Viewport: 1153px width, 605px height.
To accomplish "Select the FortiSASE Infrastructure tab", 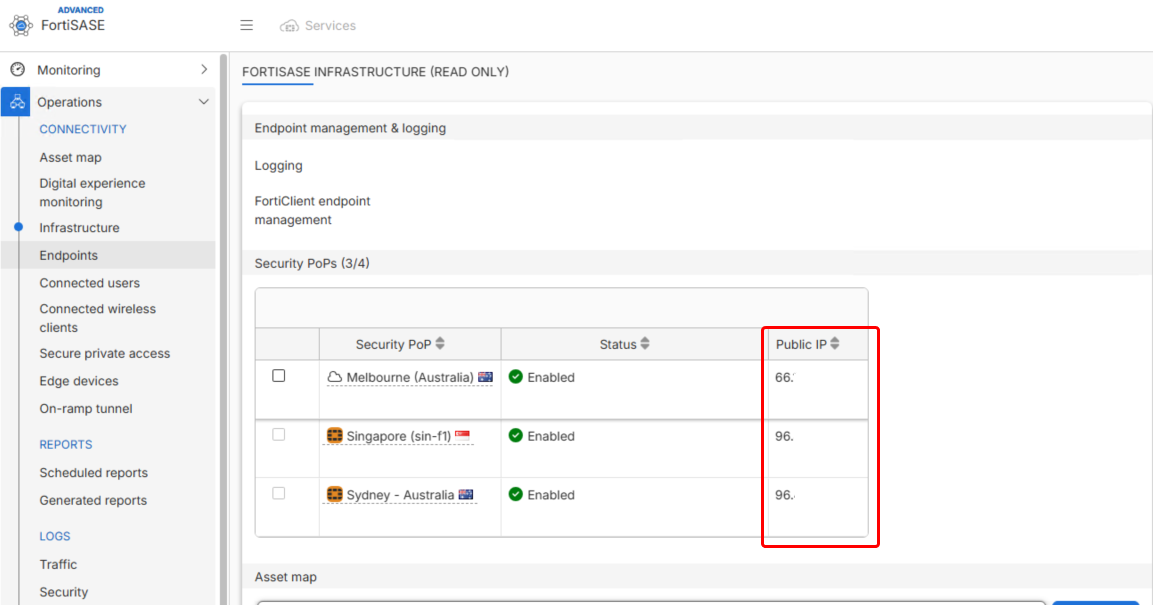I will (x=375, y=72).
